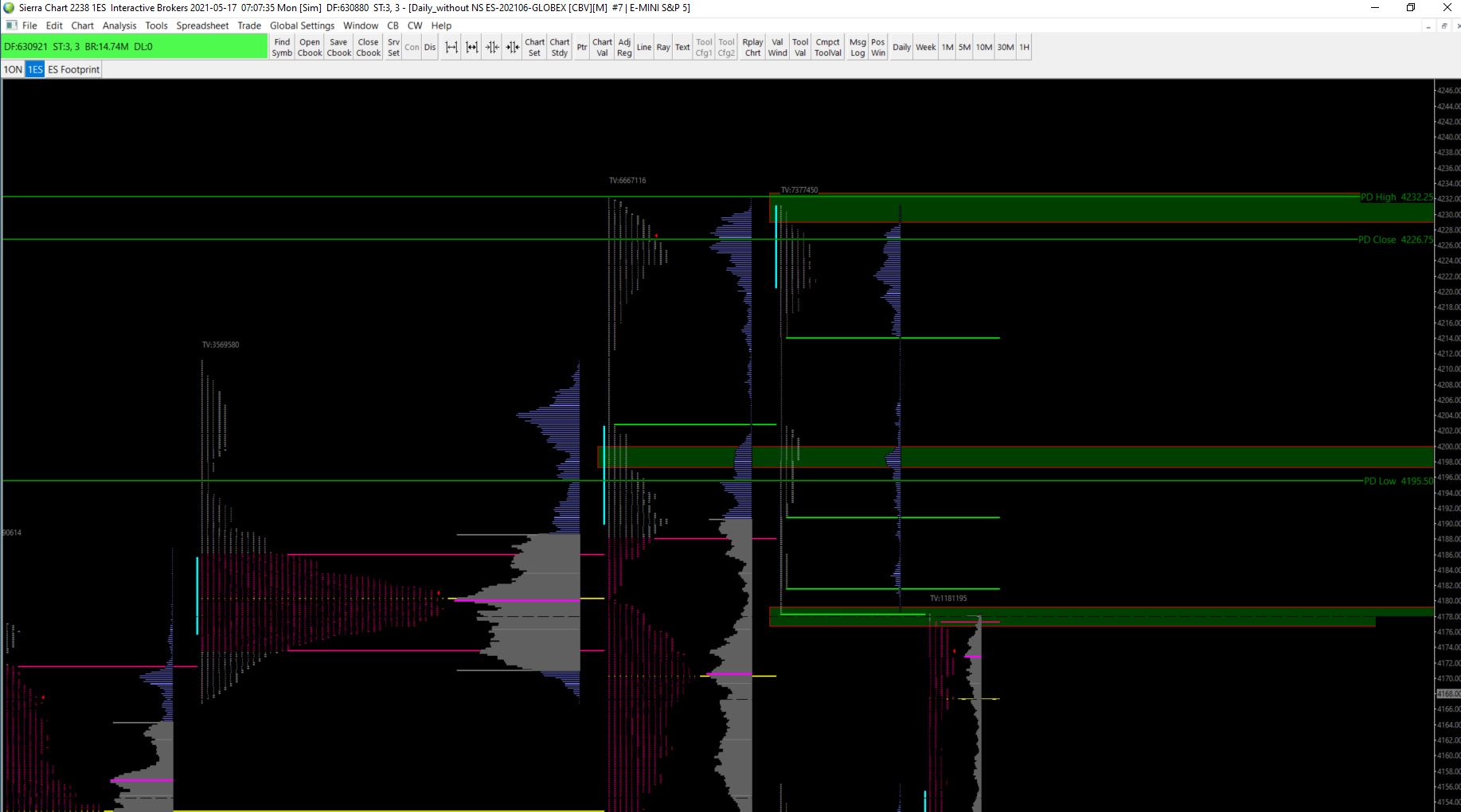Click the Dis disconnect button
This screenshot has height=812, width=1461.
pyautogui.click(x=430, y=47)
